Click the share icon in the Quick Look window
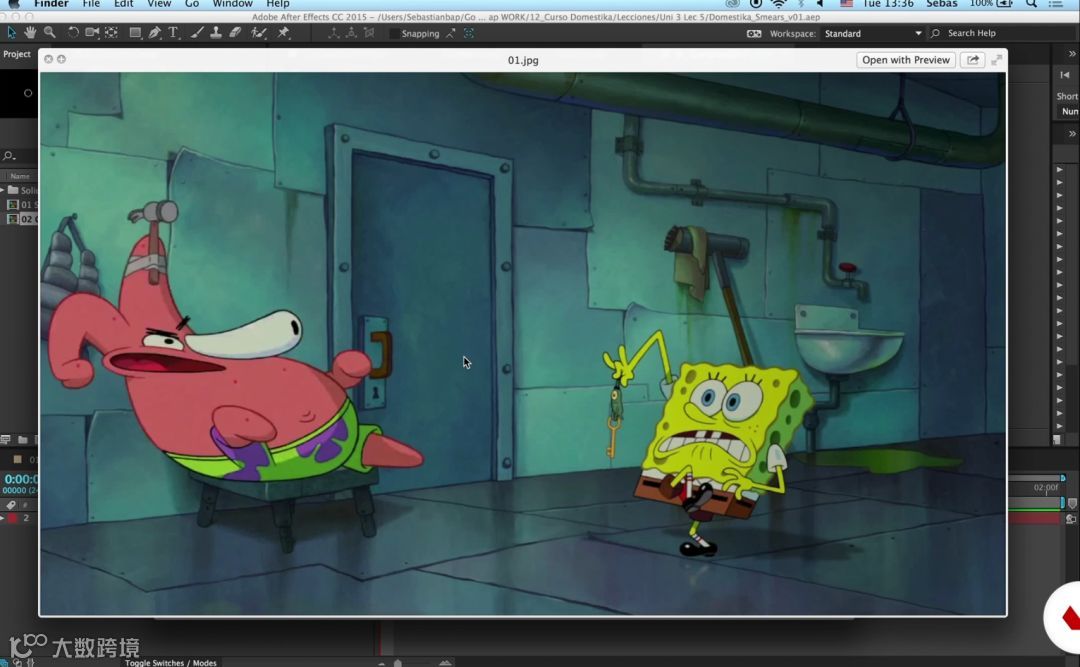1080x667 pixels. tap(973, 60)
